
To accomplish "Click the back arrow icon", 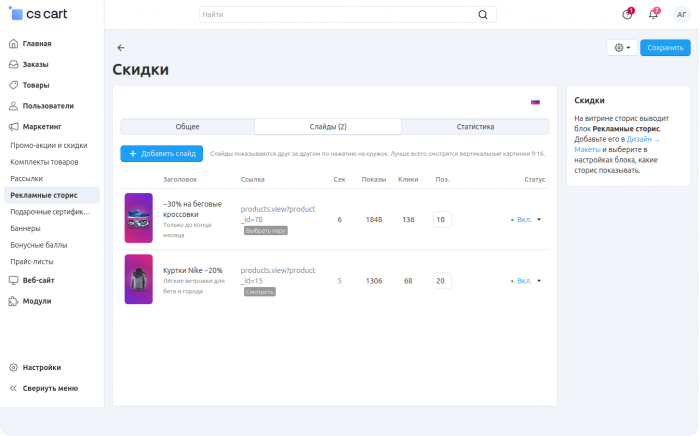I will pyautogui.click(x=121, y=48).
